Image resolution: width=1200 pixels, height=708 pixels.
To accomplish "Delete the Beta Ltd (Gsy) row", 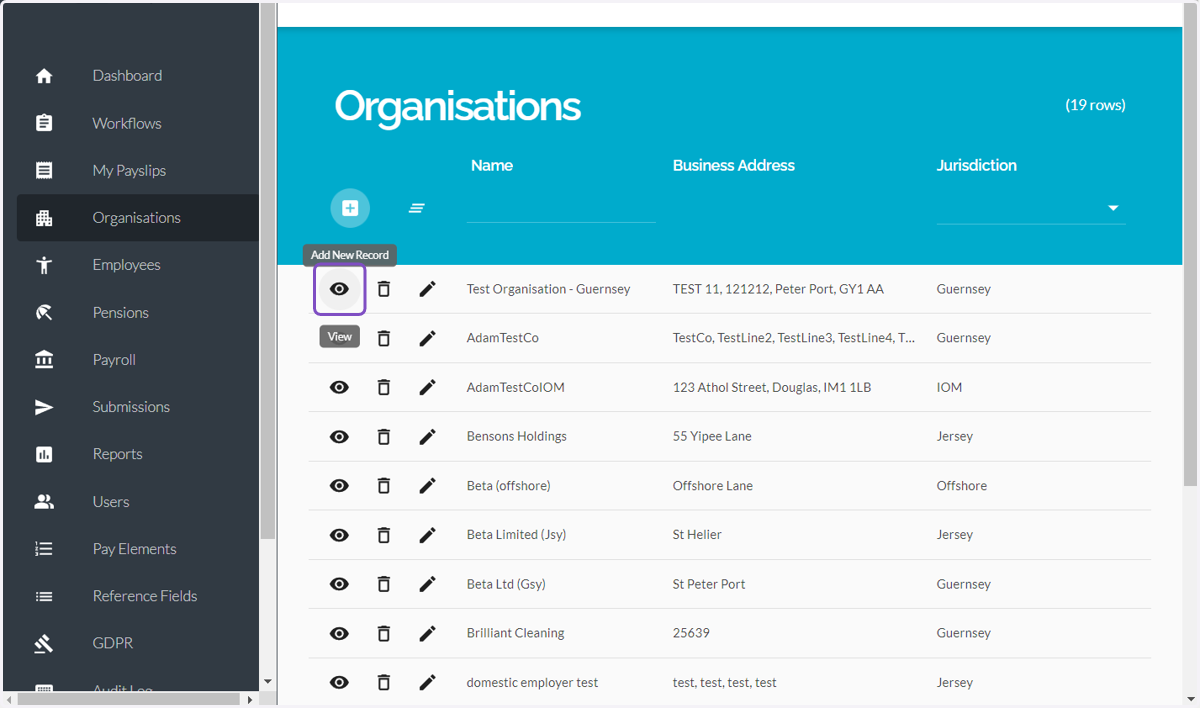I will click(x=384, y=584).
